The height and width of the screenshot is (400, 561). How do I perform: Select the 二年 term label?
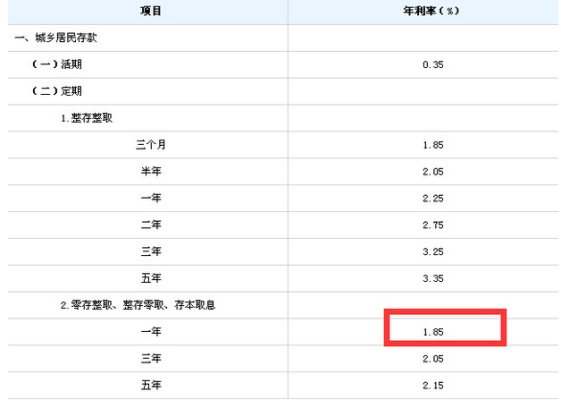151,225
